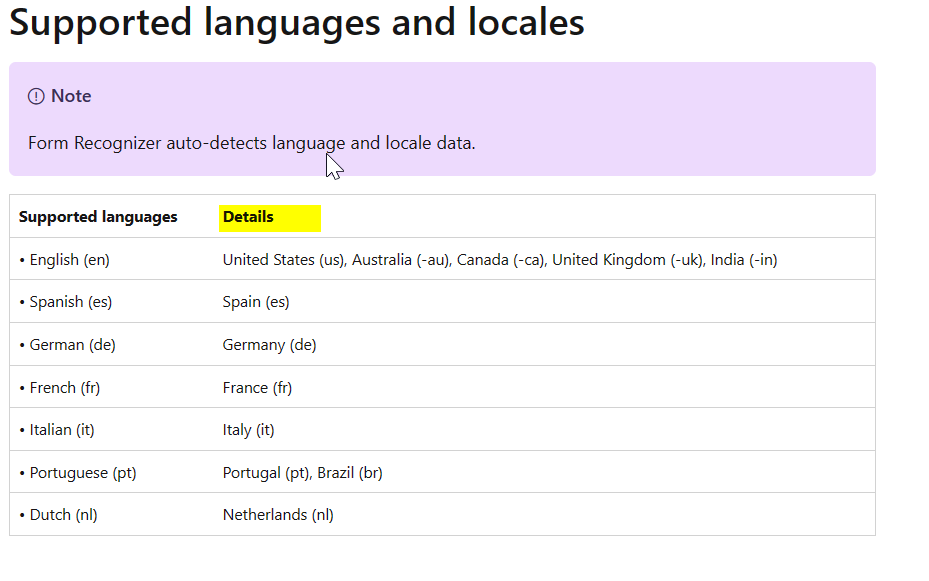Click the Germany (de) details cell
Viewport: 929px width, 581px height.
269,345
